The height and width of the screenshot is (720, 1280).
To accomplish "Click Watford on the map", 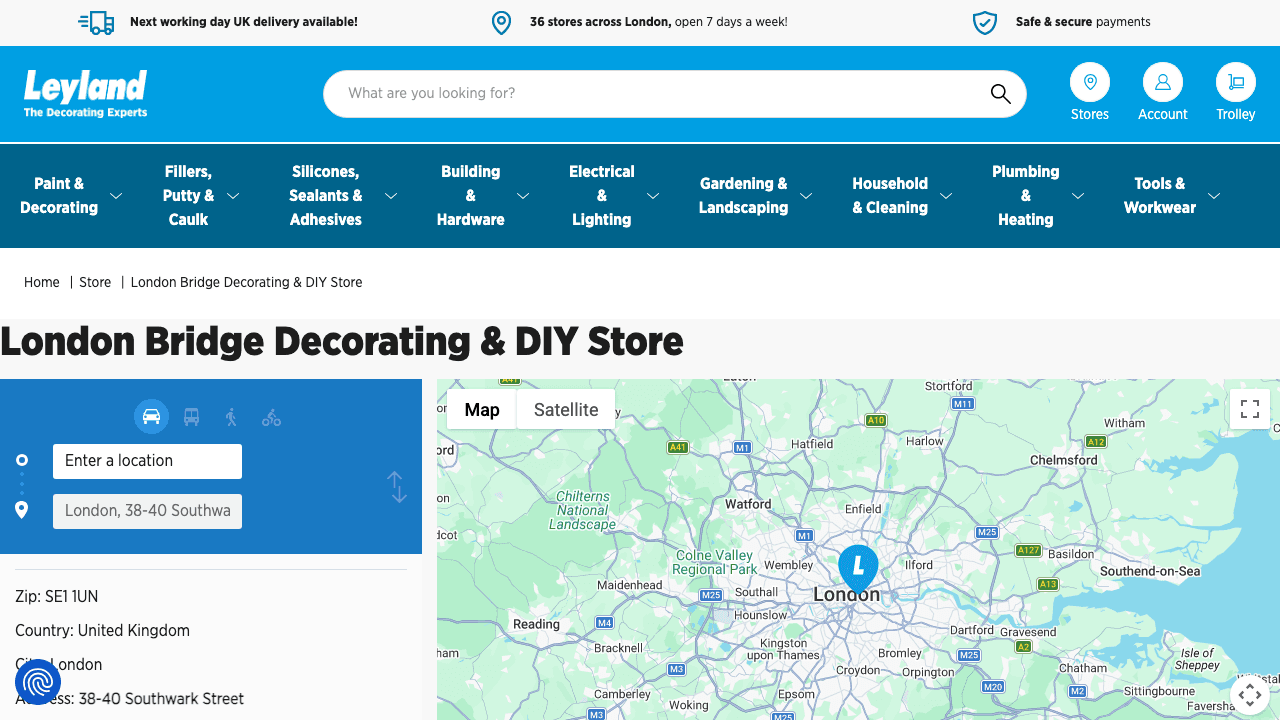I will click(748, 504).
